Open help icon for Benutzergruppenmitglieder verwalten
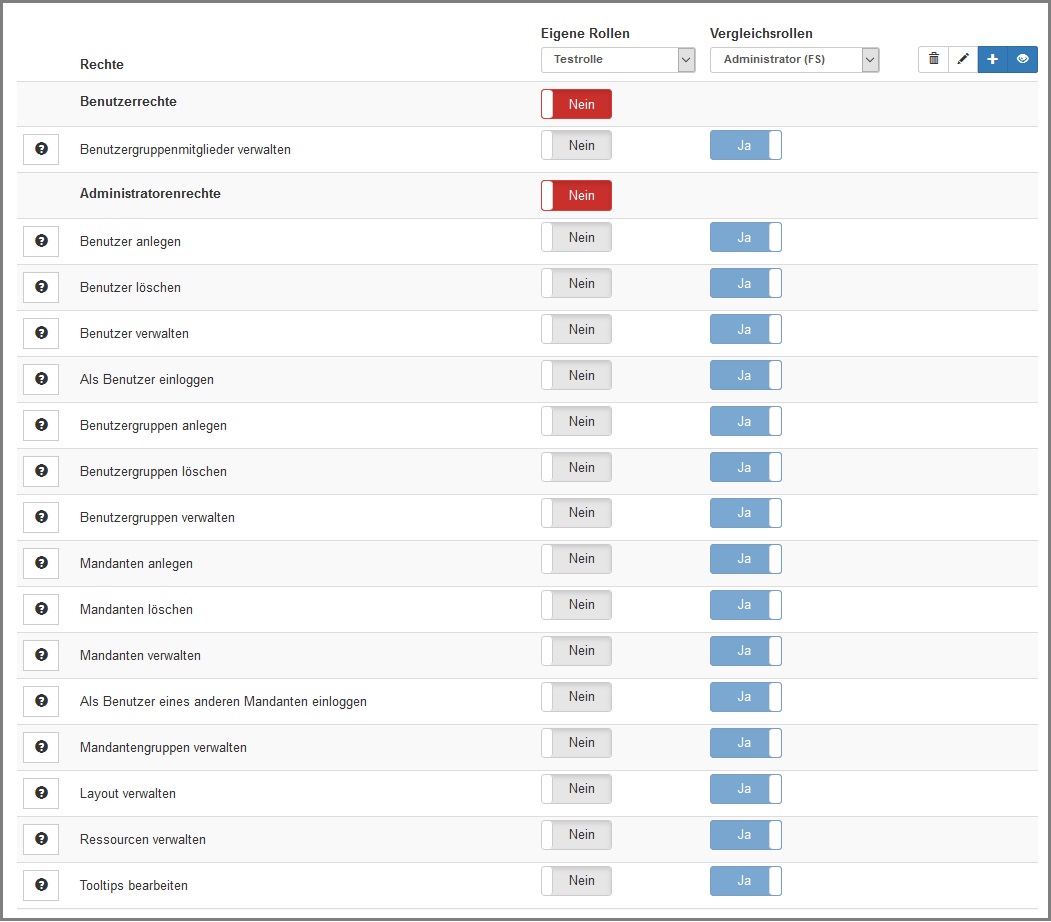Viewport: 1051px width, 922px height. click(x=41, y=149)
